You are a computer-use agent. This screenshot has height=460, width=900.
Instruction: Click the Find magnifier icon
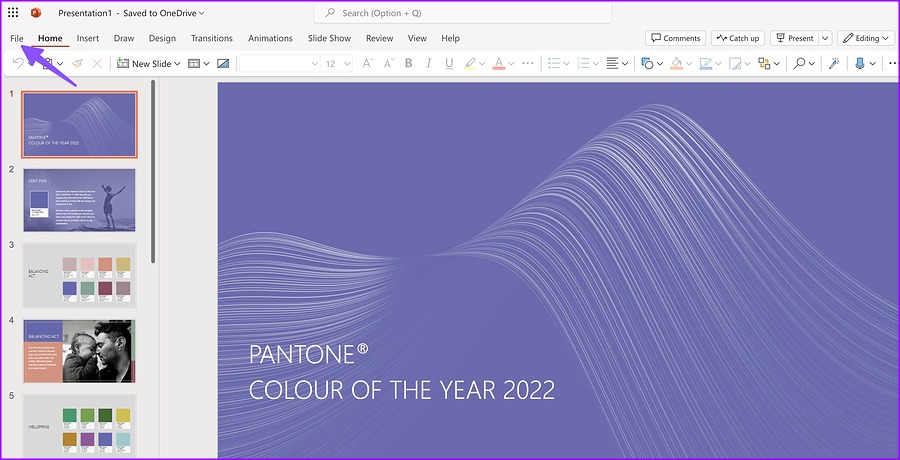coord(799,63)
